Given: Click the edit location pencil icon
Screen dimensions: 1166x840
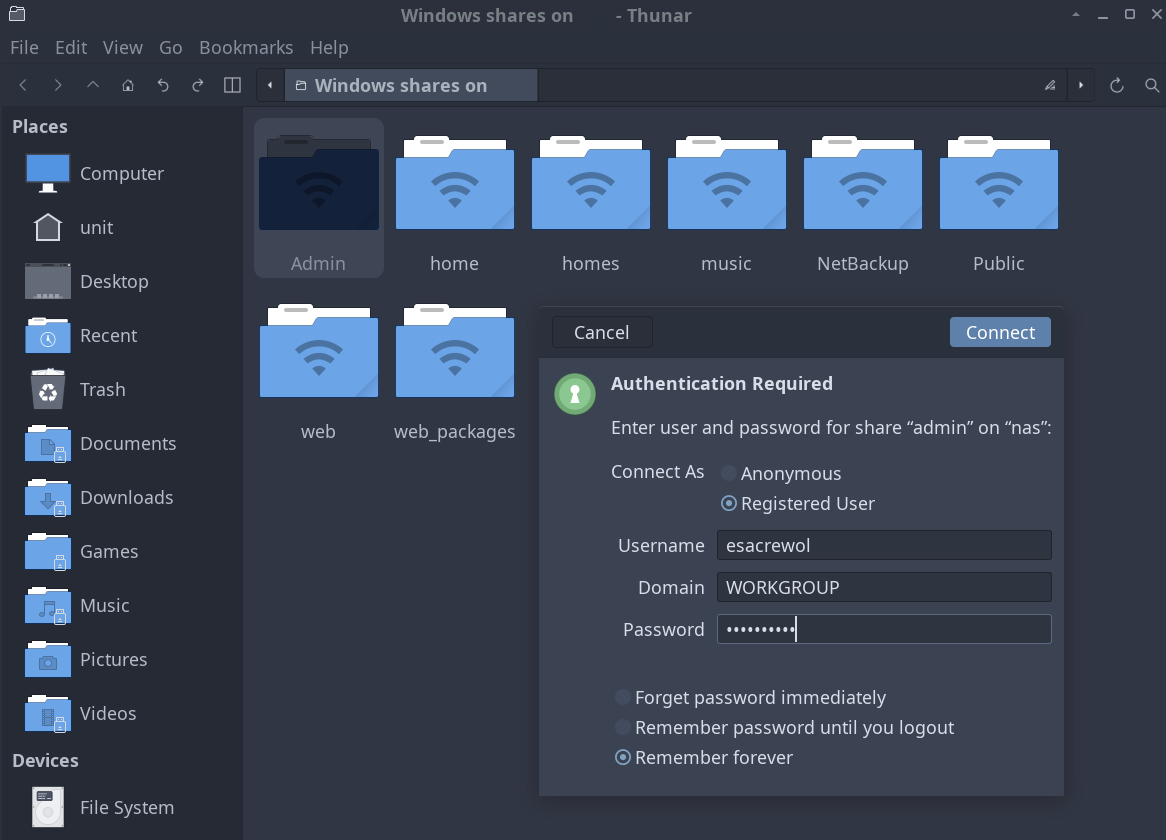Looking at the screenshot, I should pos(1050,85).
